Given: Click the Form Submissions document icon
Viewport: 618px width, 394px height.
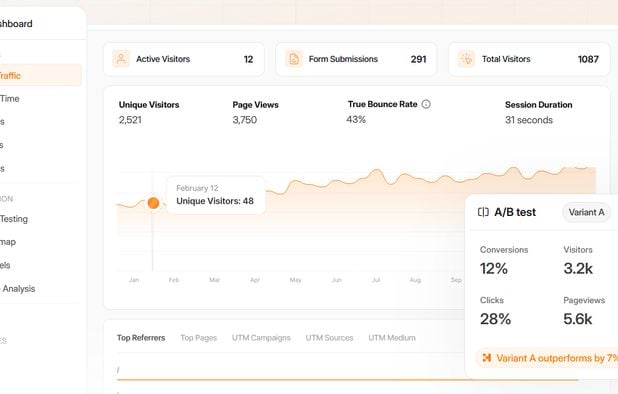Looking at the screenshot, I should (x=294, y=59).
